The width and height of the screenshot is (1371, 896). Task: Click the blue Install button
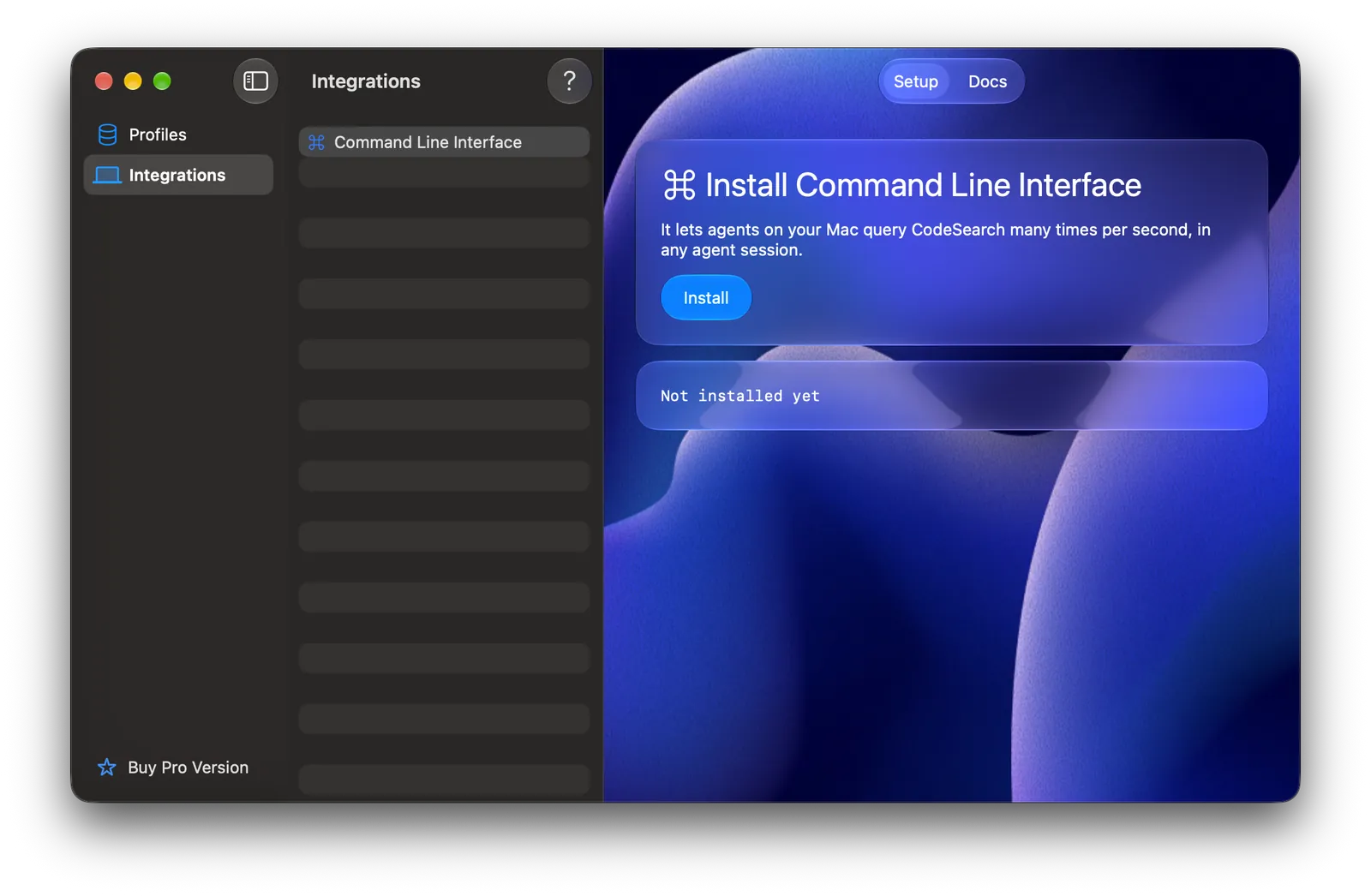[706, 298]
